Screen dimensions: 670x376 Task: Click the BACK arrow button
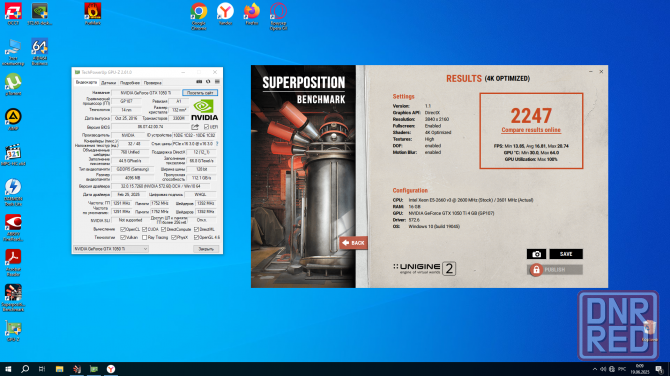(x=353, y=243)
